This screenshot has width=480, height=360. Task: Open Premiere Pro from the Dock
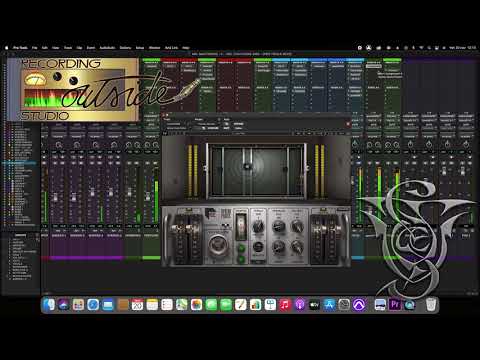(395, 305)
